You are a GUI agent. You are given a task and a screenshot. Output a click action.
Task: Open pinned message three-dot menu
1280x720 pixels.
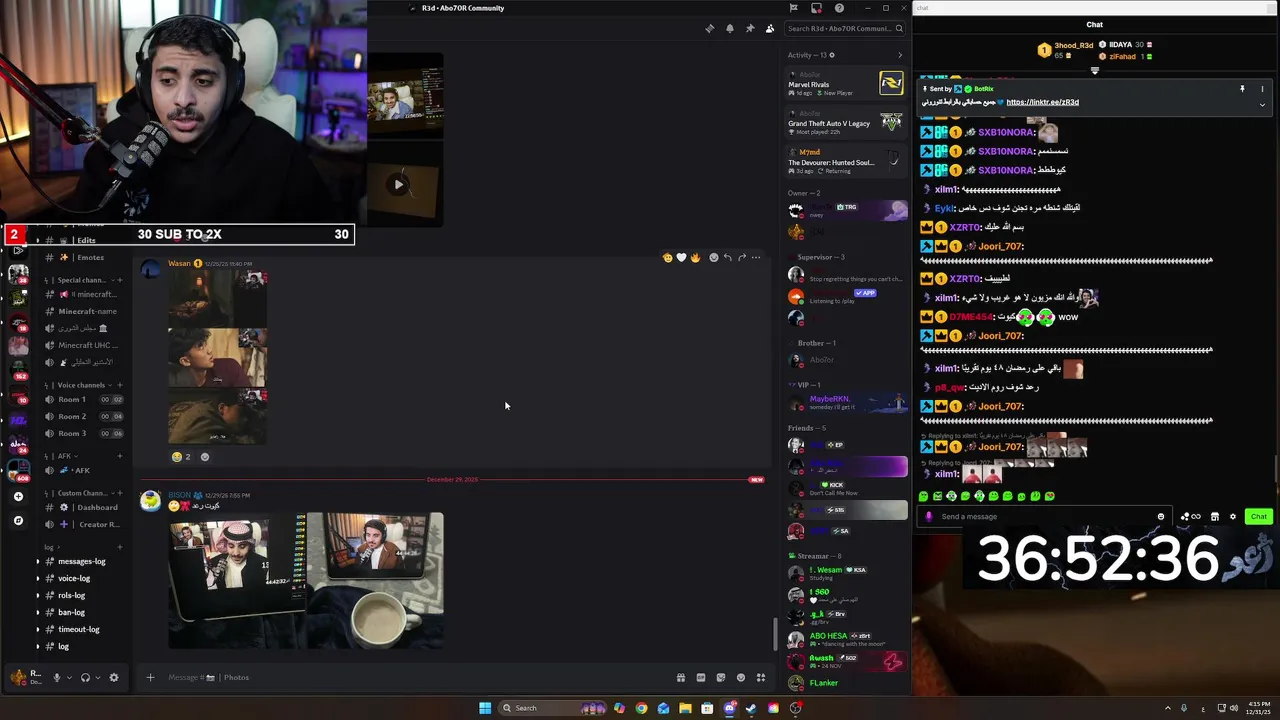point(1262,89)
